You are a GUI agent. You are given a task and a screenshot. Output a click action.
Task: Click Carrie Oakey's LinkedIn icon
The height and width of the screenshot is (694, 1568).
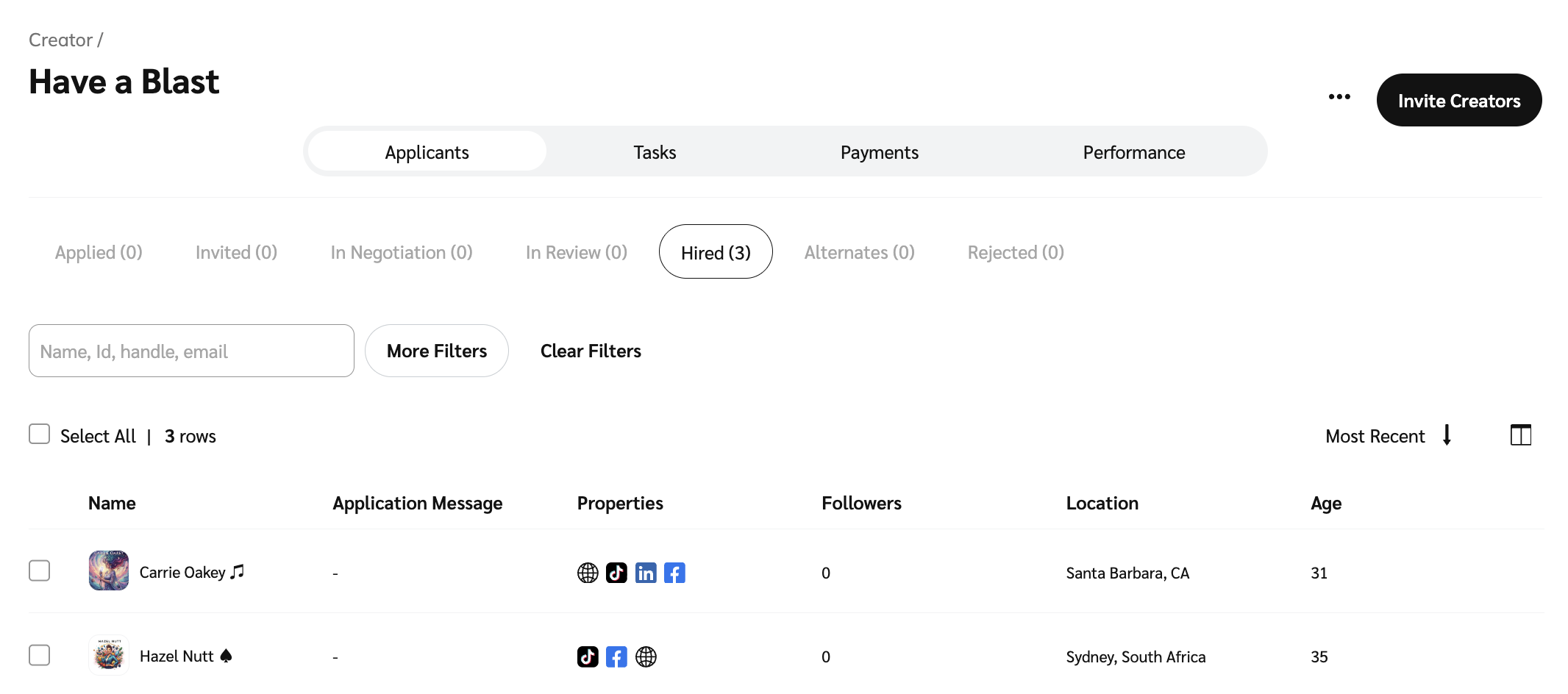(646, 573)
